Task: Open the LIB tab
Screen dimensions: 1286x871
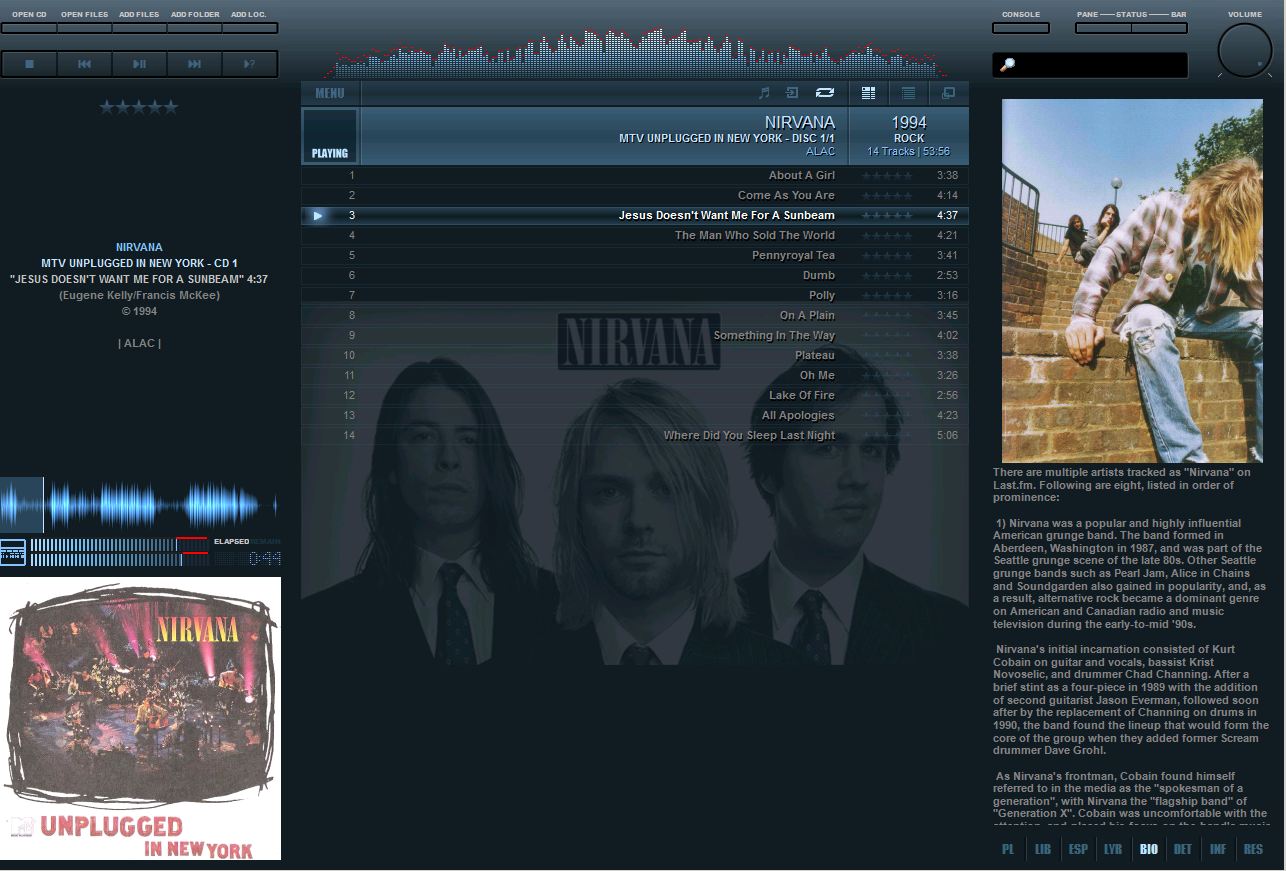Action: pos(1043,849)
